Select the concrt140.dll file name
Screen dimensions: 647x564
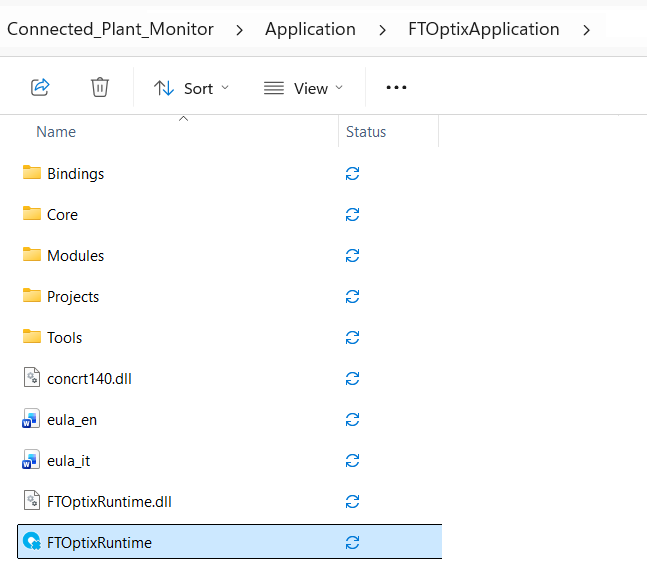point(90,379)
